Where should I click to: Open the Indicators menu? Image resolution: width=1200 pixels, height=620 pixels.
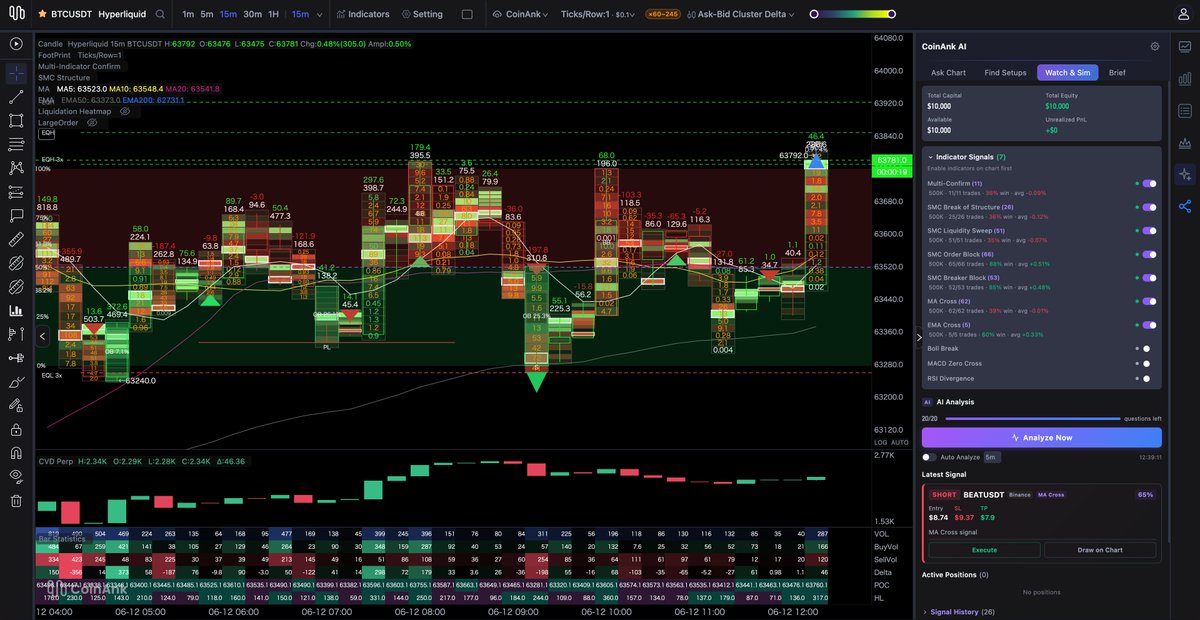(x=363, y=15)
